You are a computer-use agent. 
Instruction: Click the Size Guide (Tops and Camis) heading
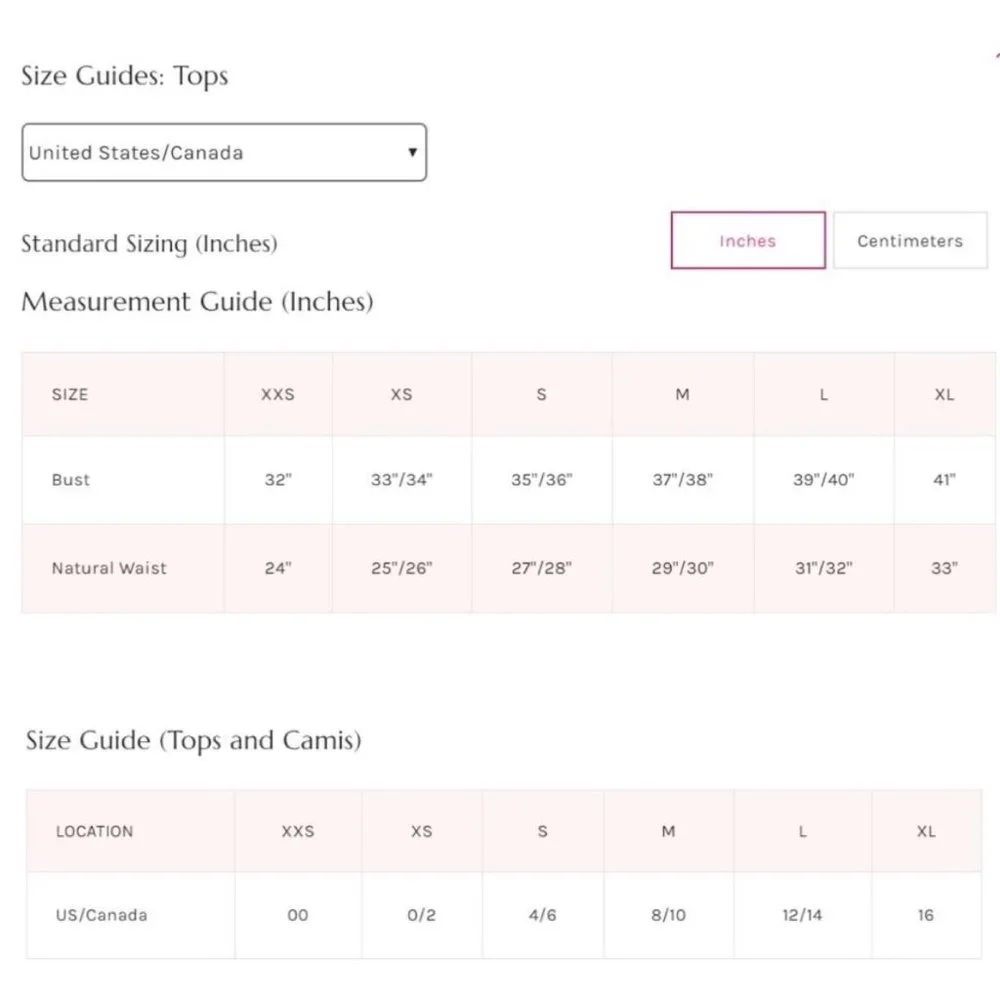pyautogui.click(x=194, y=741)
